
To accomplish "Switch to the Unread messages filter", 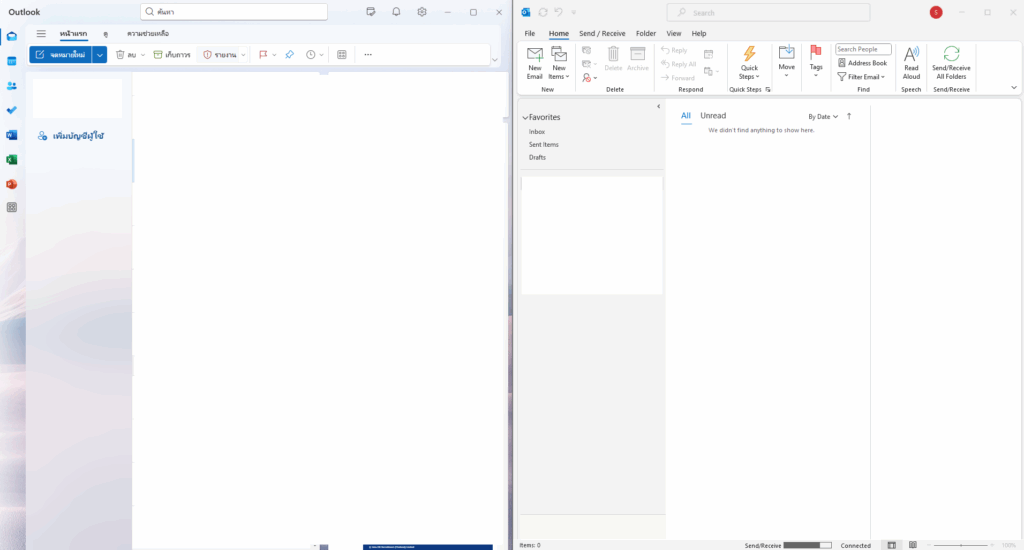I will pyautogui.click(x=713, y=116).
